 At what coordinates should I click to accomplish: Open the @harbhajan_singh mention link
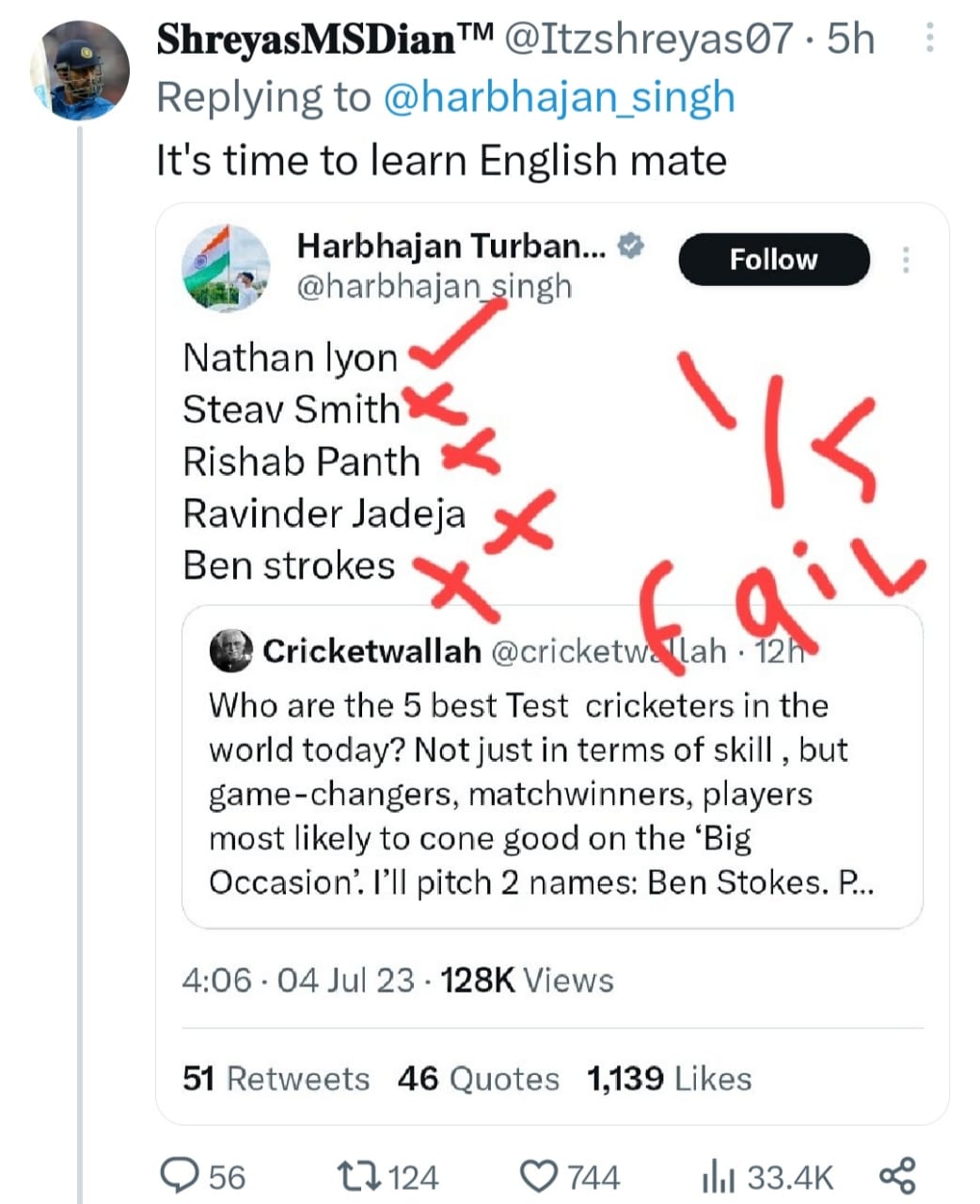pos(559,98)
